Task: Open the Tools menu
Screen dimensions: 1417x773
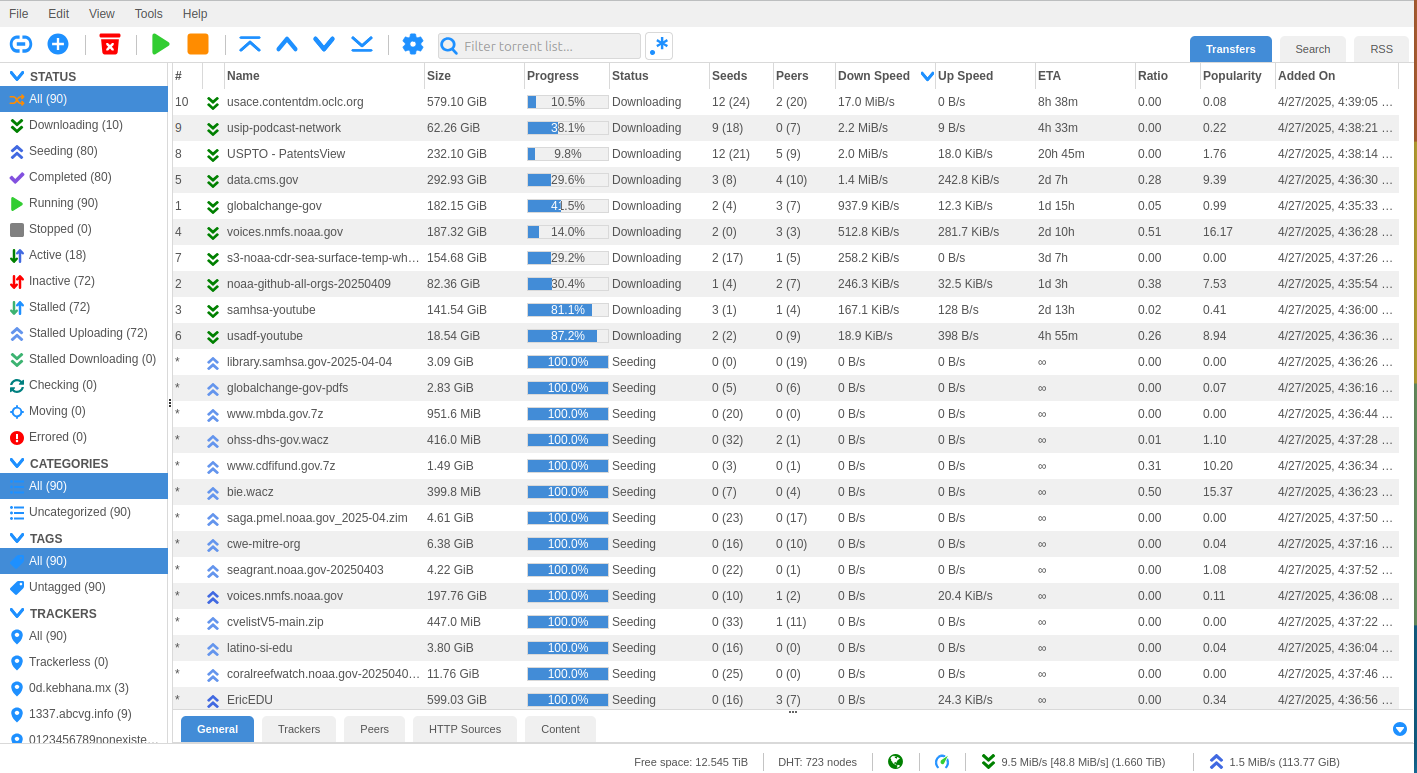Action: (x=149, y=14)
